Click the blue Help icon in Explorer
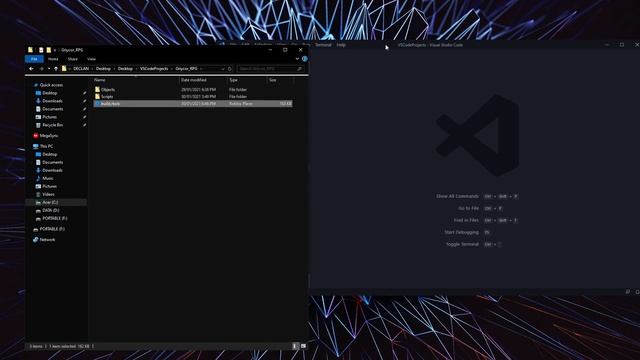 pyautogui.click(x=304, y=59)
